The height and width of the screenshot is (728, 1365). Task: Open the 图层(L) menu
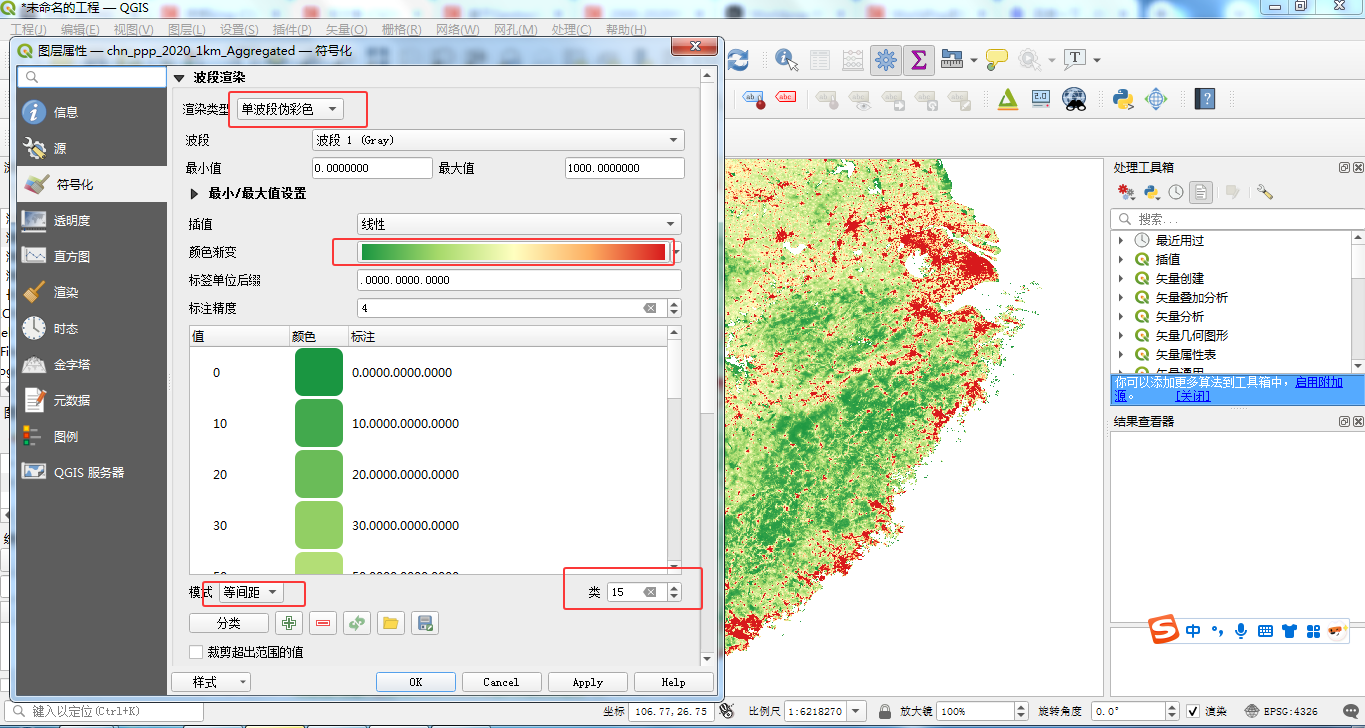pos(187,30)
